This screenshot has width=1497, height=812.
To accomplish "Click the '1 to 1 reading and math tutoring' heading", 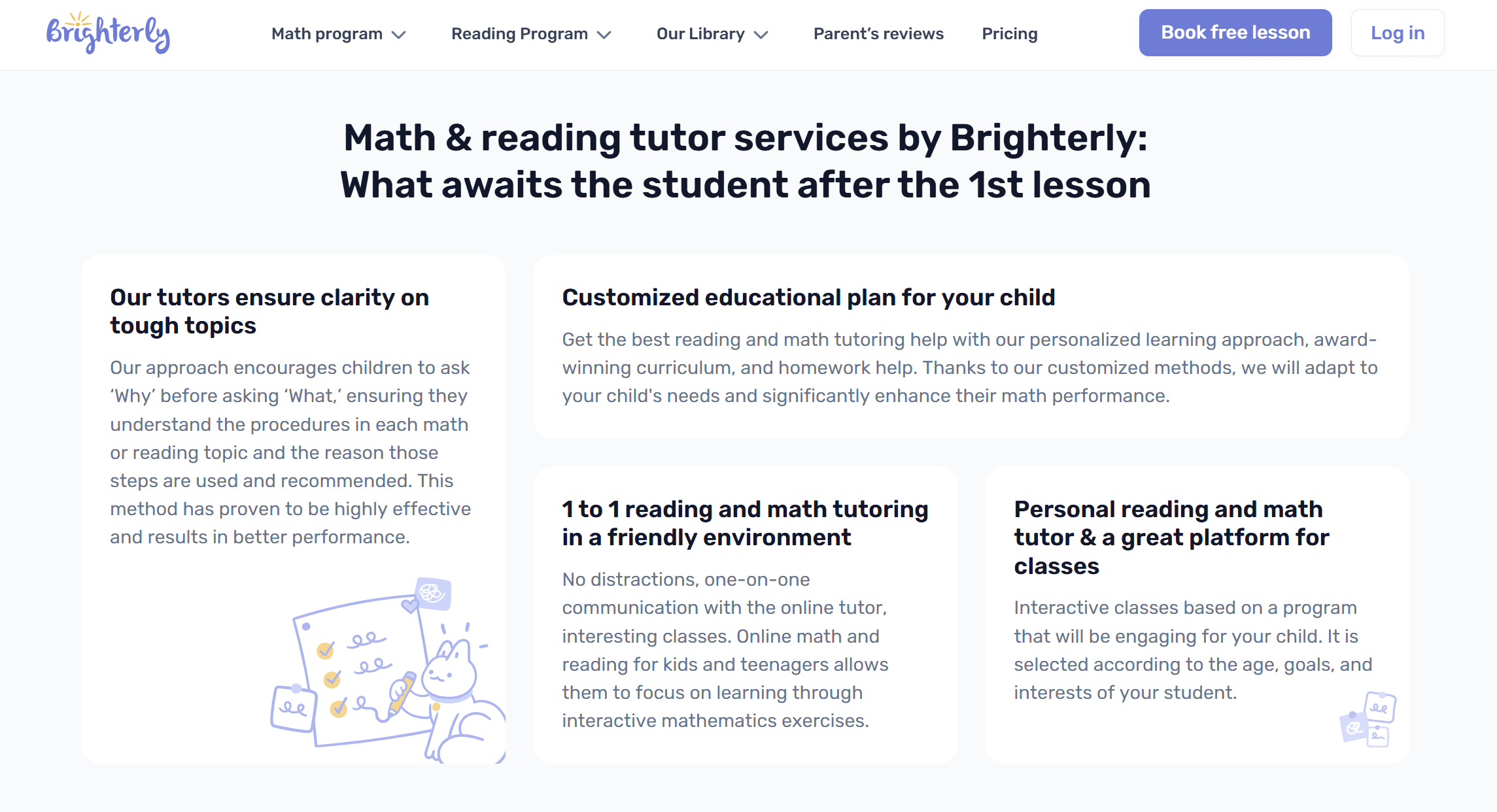I will [x=744, y=523].
